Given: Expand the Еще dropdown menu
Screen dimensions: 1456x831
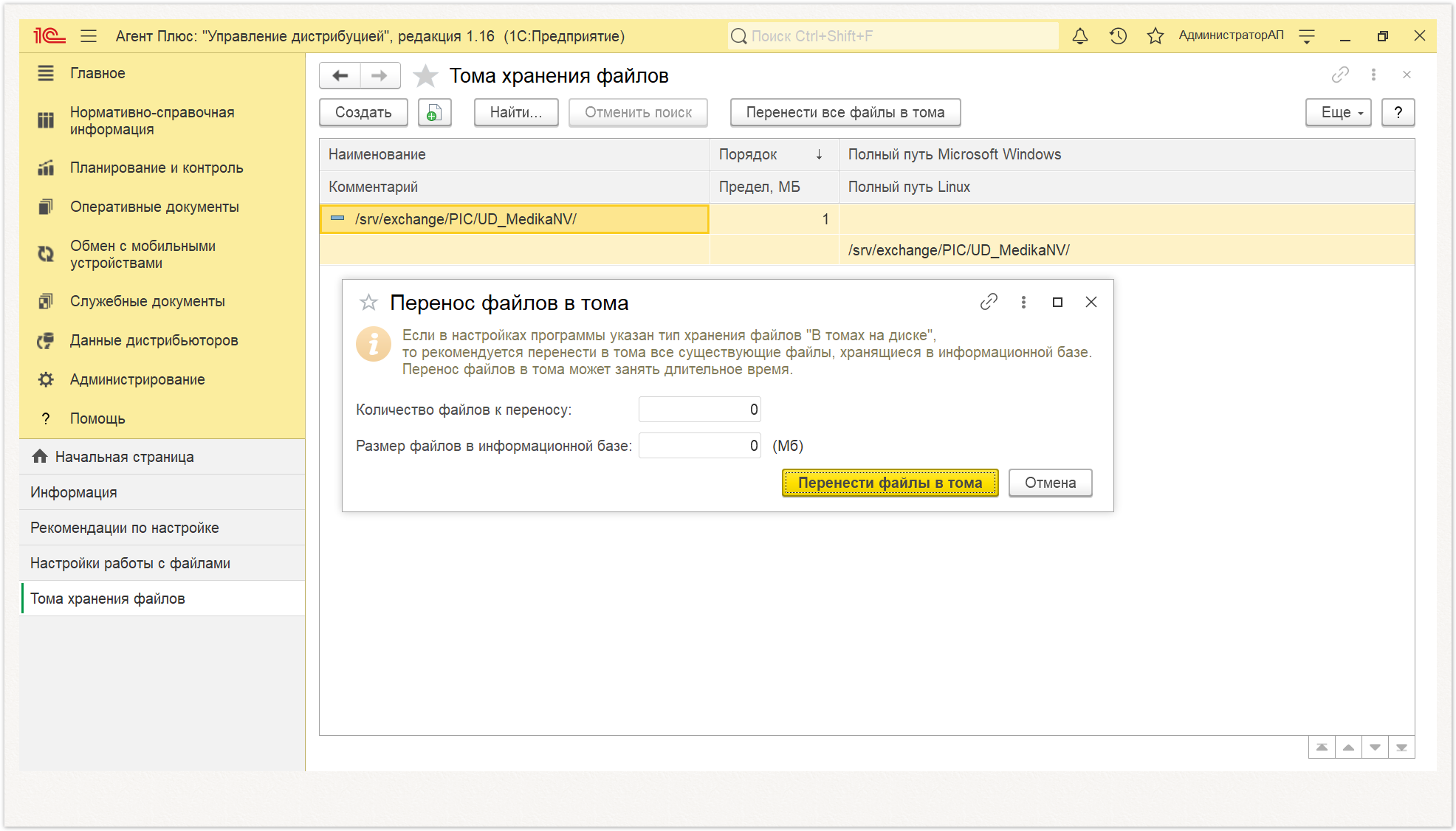Looking at the screenshot, I should coord(1338,112).
